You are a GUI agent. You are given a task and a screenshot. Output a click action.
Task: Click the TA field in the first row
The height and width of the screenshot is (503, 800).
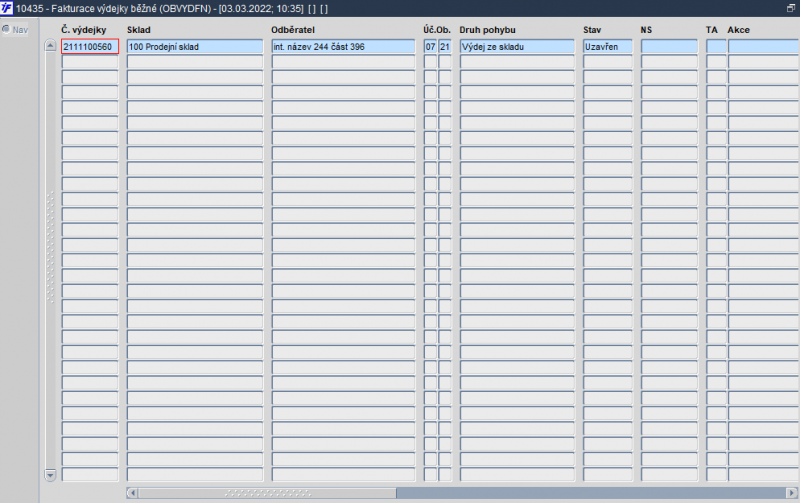(x=716, y=46)
